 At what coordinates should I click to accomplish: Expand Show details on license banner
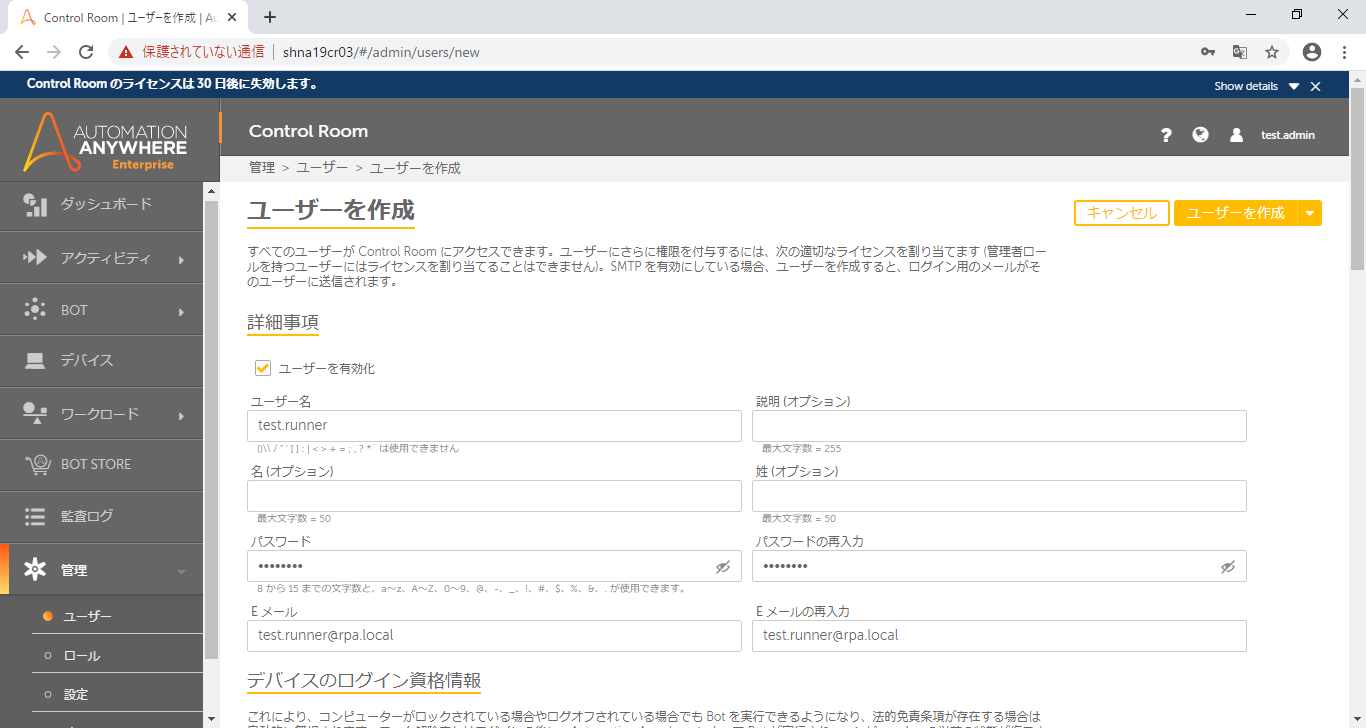pyautogui.click(x=1256, y=86)
